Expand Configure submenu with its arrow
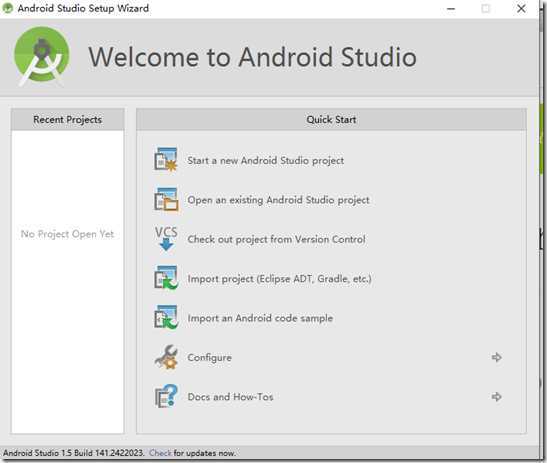 496,357
